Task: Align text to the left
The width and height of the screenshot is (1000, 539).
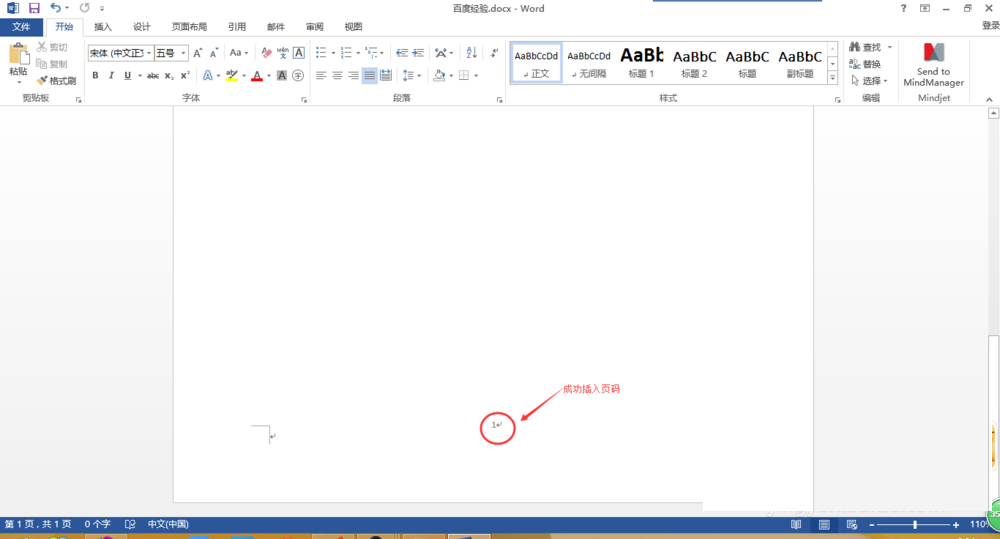Action: point(321,75)
